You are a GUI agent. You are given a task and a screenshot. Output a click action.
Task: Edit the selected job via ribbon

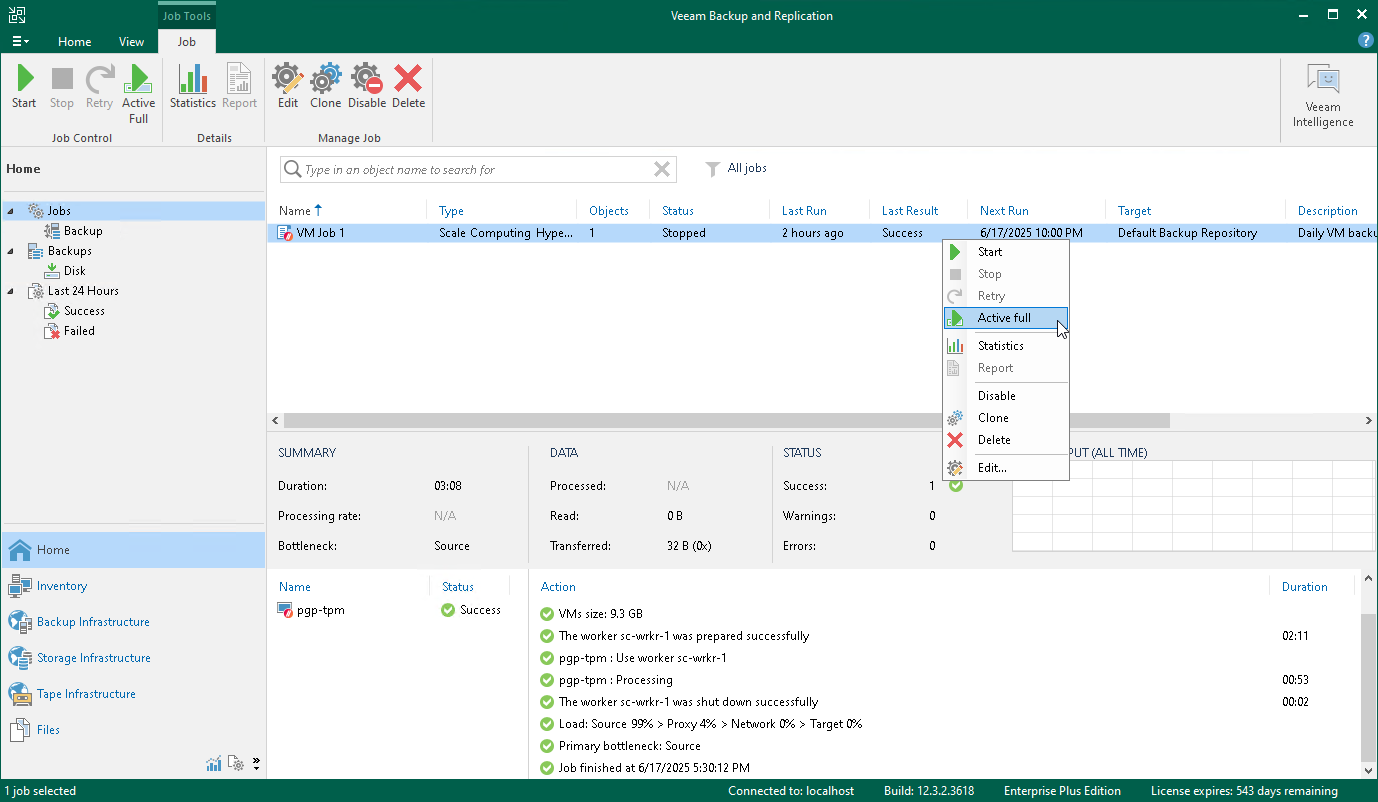pyautogui.click(x=288, y=87)
